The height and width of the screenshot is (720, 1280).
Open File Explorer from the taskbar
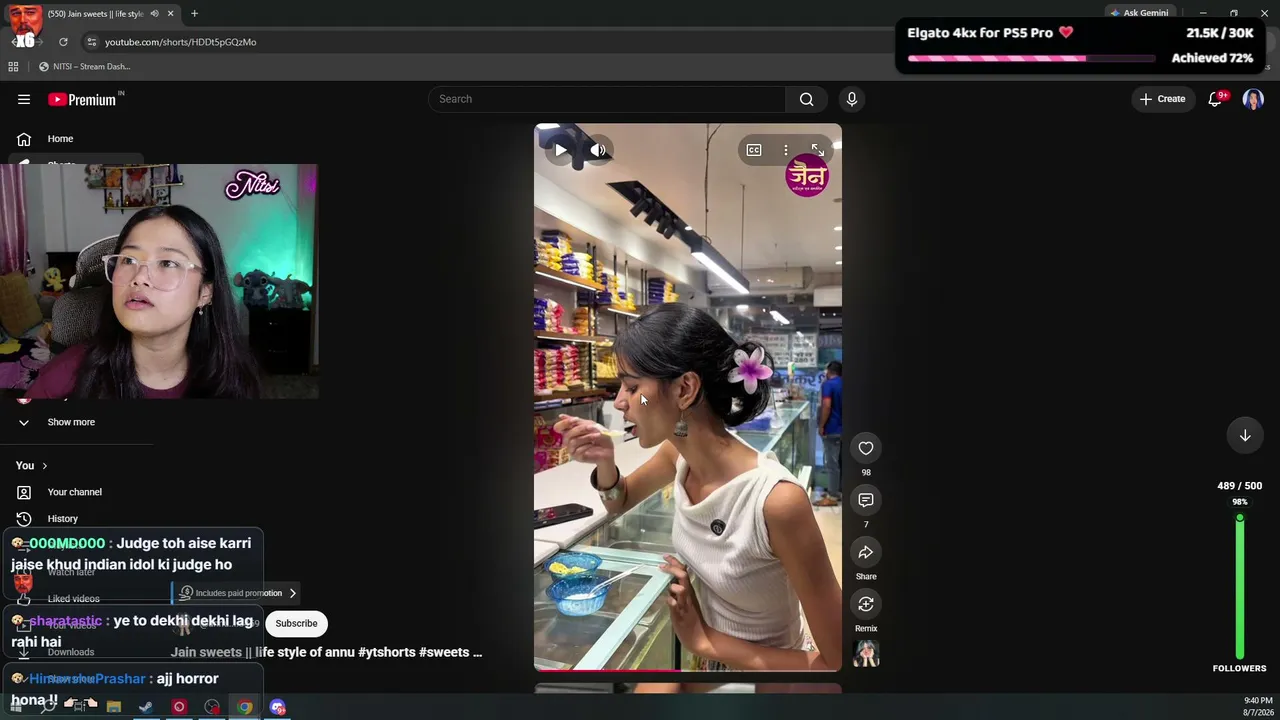tap(114, 707)
